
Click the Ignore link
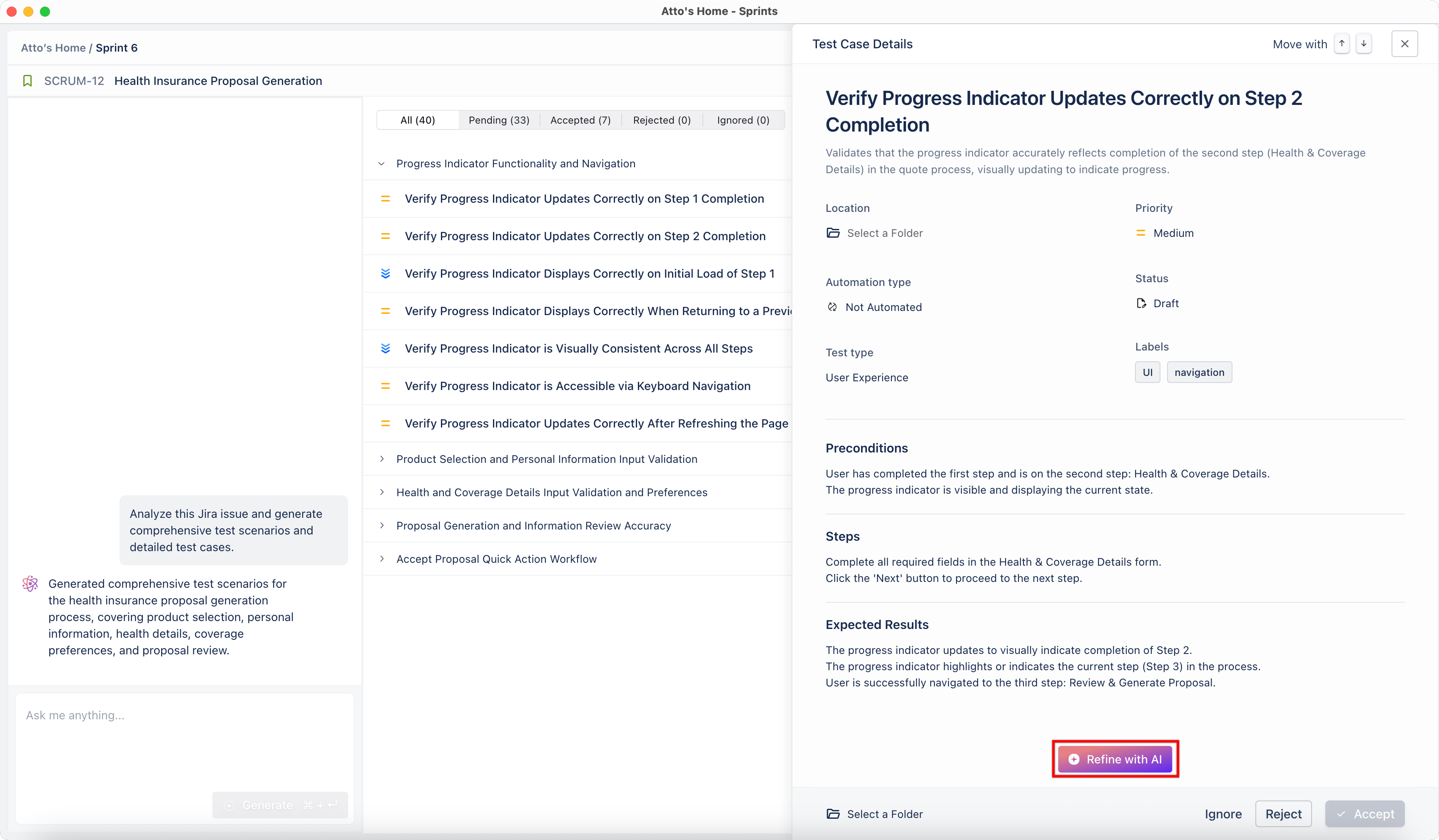[x=1223, y=814]
